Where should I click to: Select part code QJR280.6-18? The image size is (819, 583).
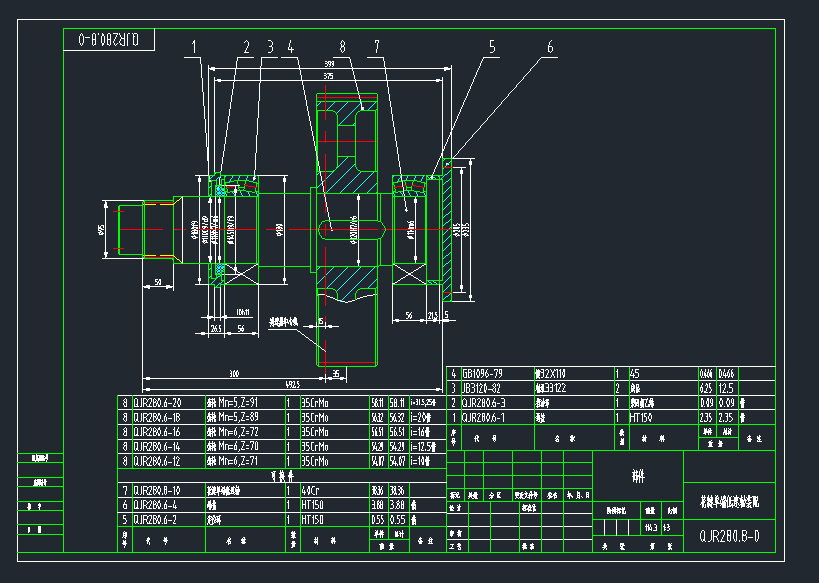coord(158,417)
